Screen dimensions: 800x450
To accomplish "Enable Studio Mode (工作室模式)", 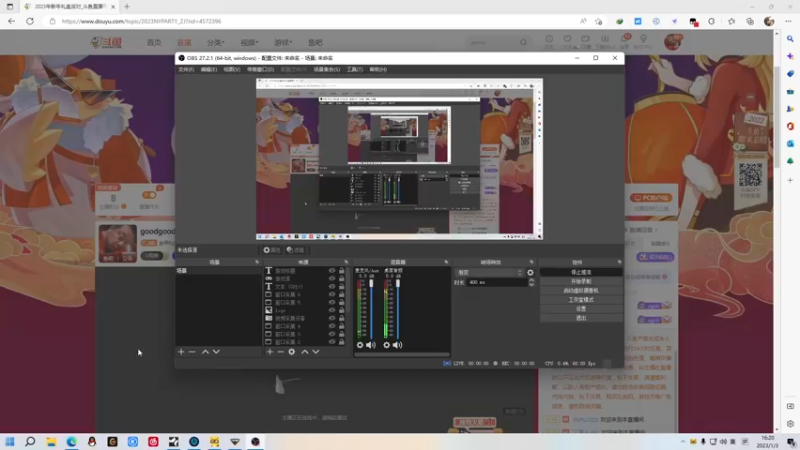I will [581, 300].
